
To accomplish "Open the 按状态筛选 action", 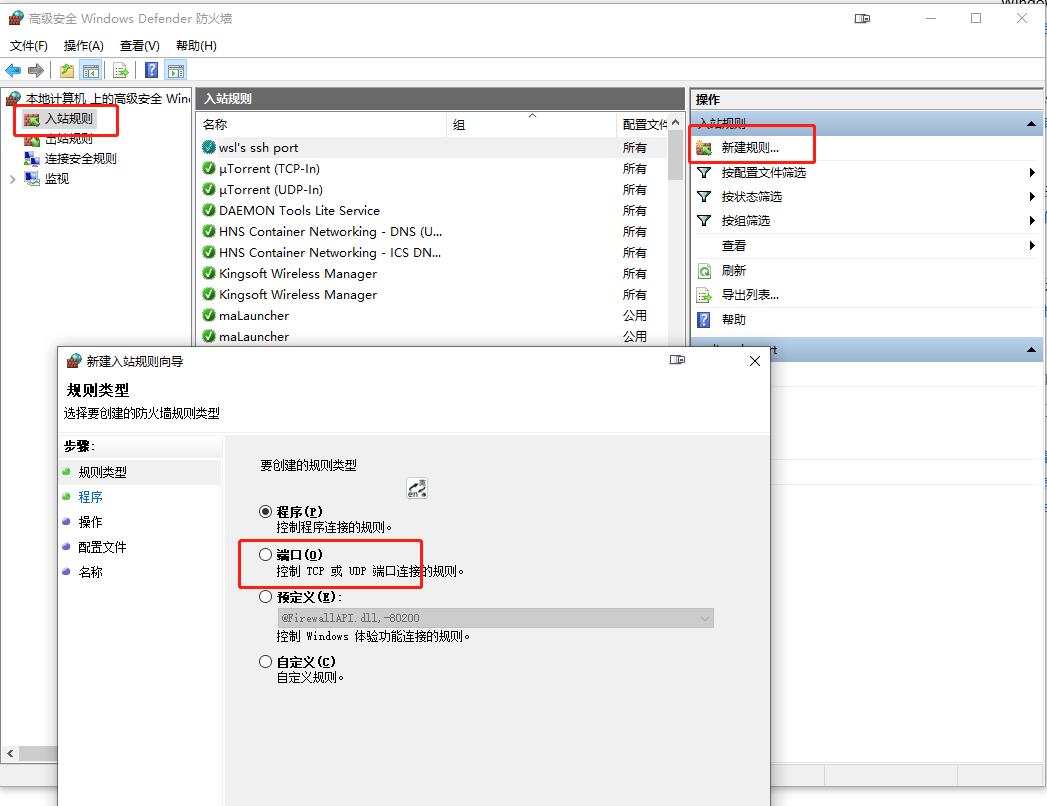I will click(751, 197).
